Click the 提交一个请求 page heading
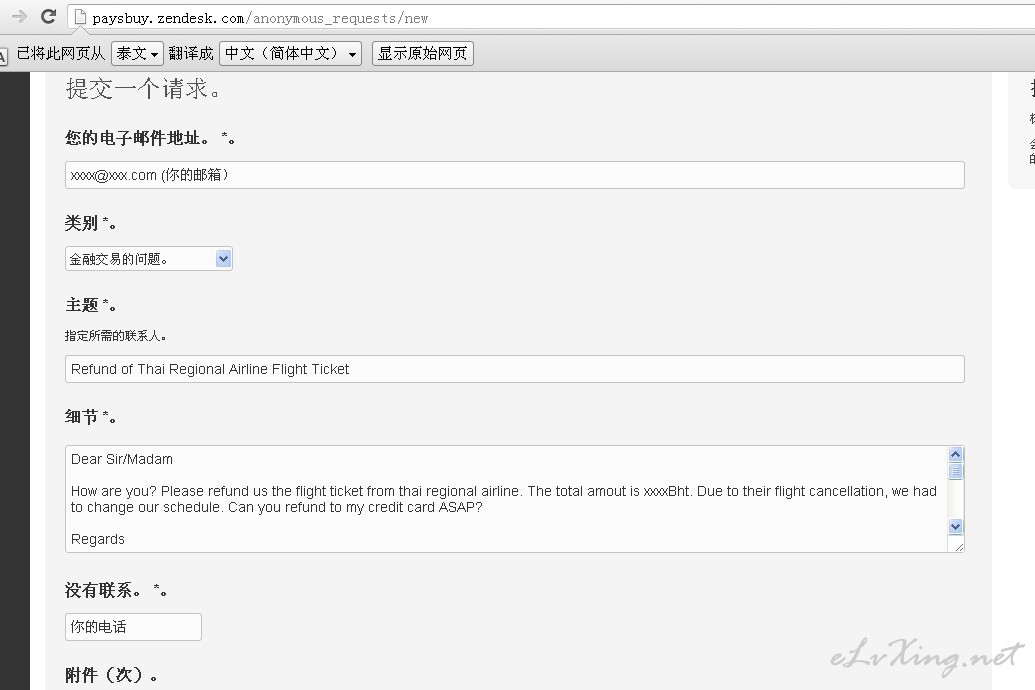The image size is (1035, 690). coord(144,89)
